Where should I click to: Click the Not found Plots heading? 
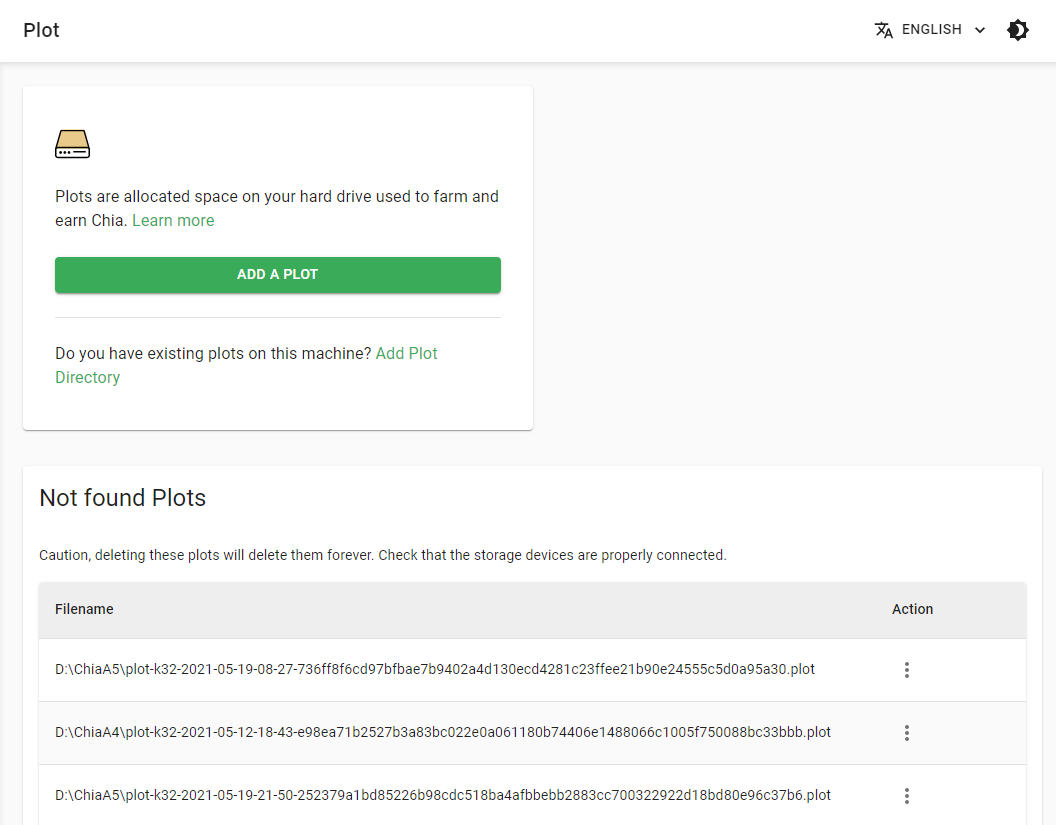point(123,498)
